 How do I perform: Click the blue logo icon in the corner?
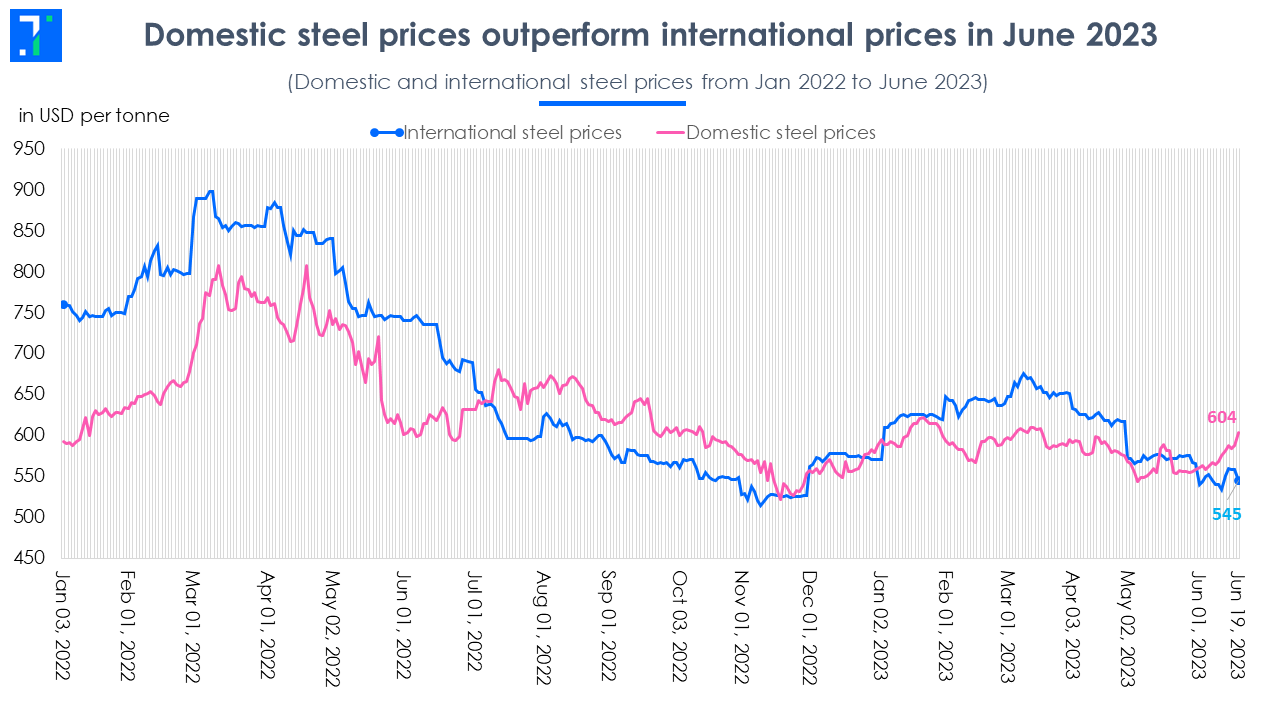point(35,34)
